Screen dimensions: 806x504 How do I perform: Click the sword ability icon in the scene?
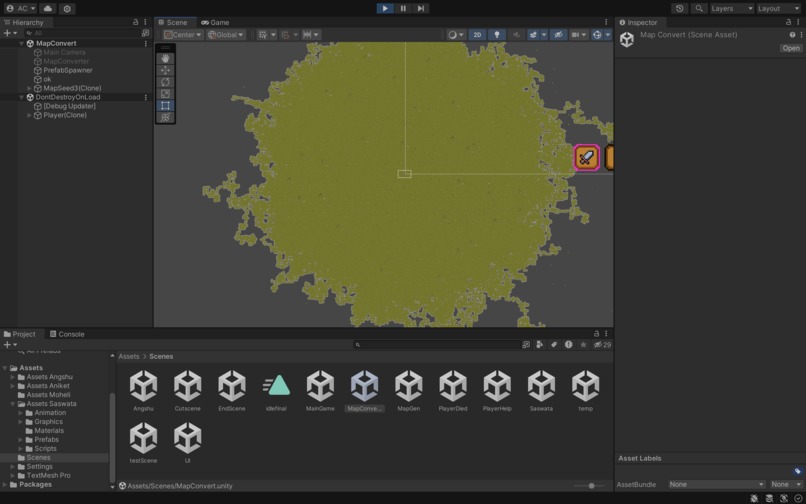[587, 157]
